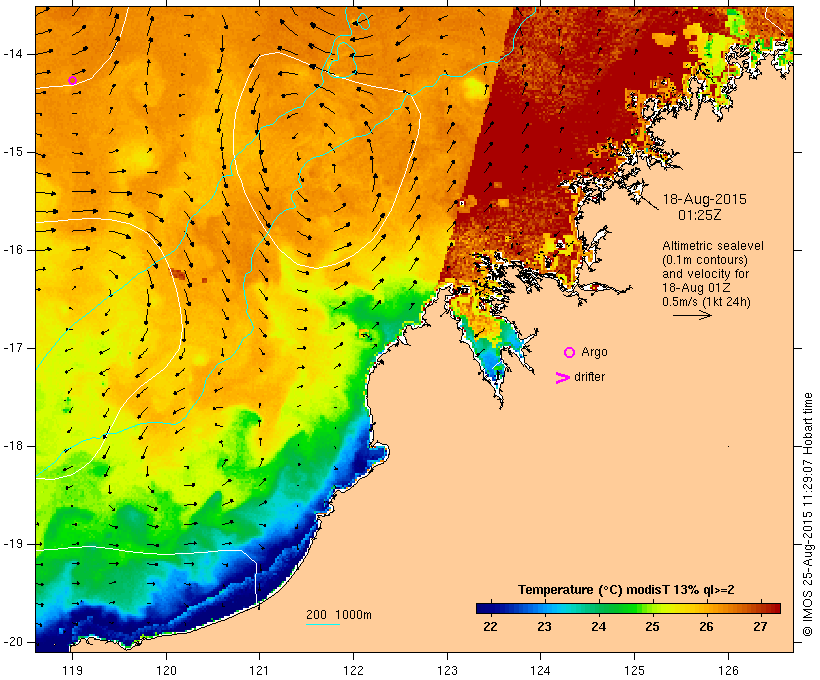Click the 'Argo' legend label

[x=595, y=352]
